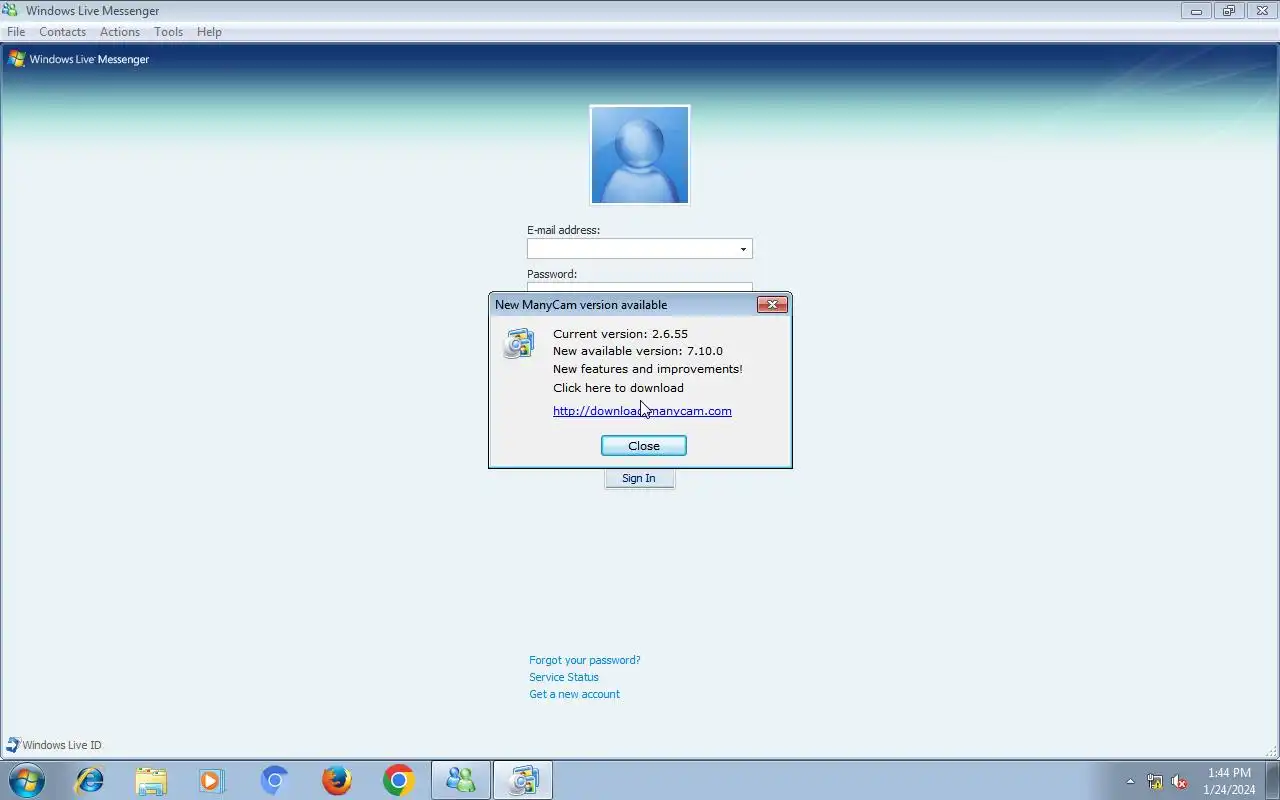Click the network tray icon
1280x800 pixels.
1155,782
